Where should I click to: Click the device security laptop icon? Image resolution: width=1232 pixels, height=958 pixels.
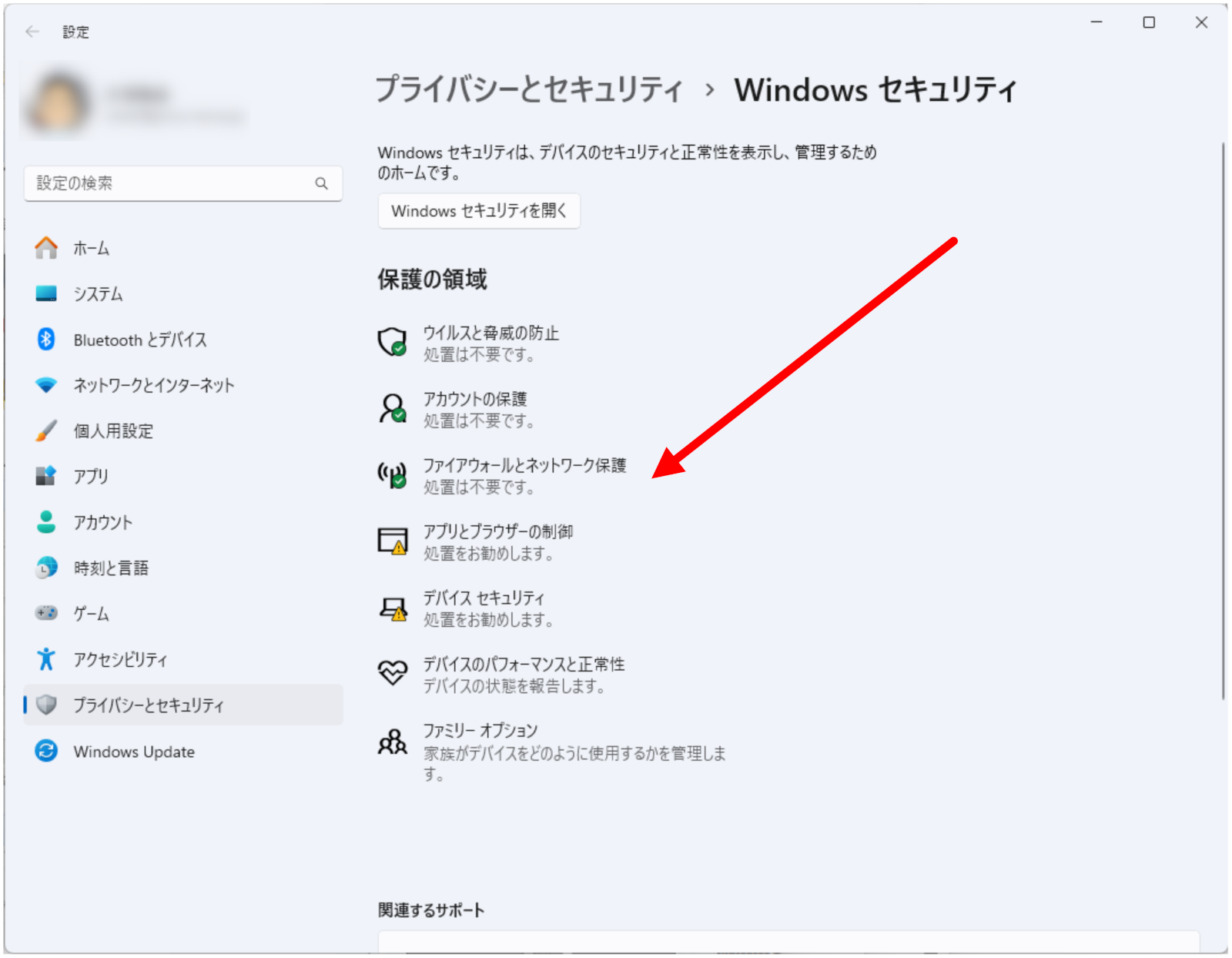point(393,608)
